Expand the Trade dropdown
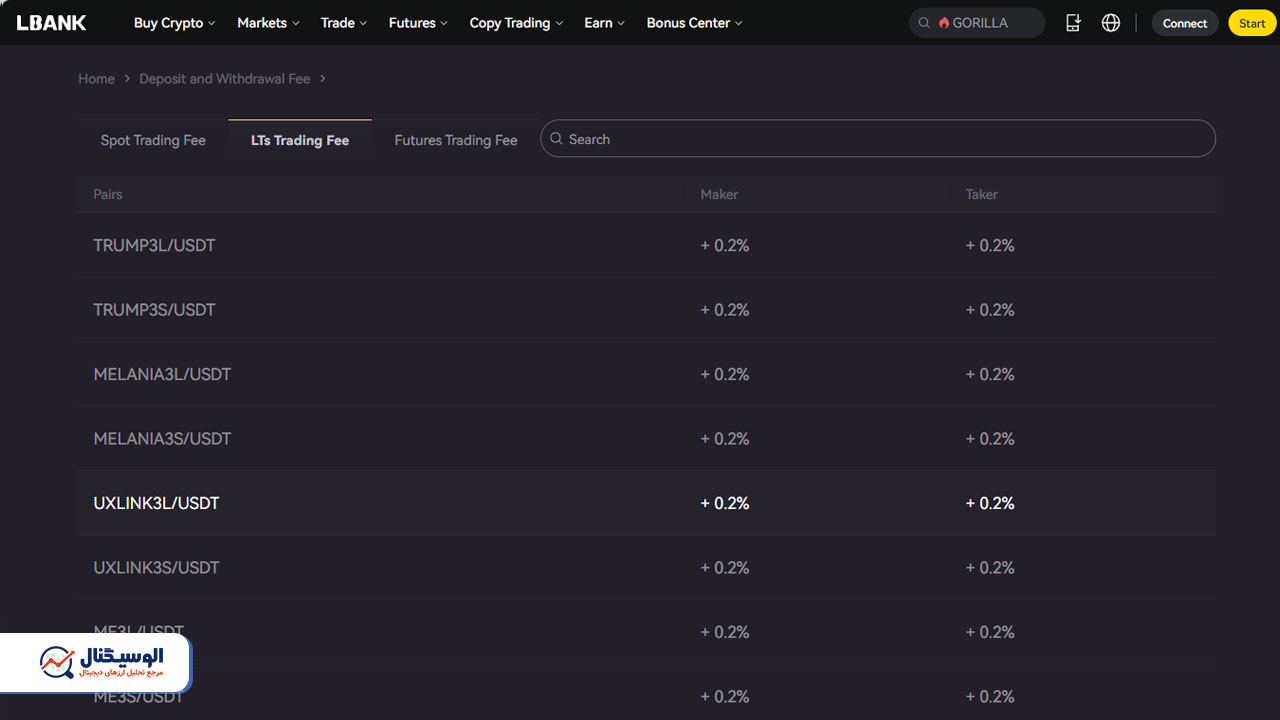This screenshot has width=1280, height=720. 344,23
